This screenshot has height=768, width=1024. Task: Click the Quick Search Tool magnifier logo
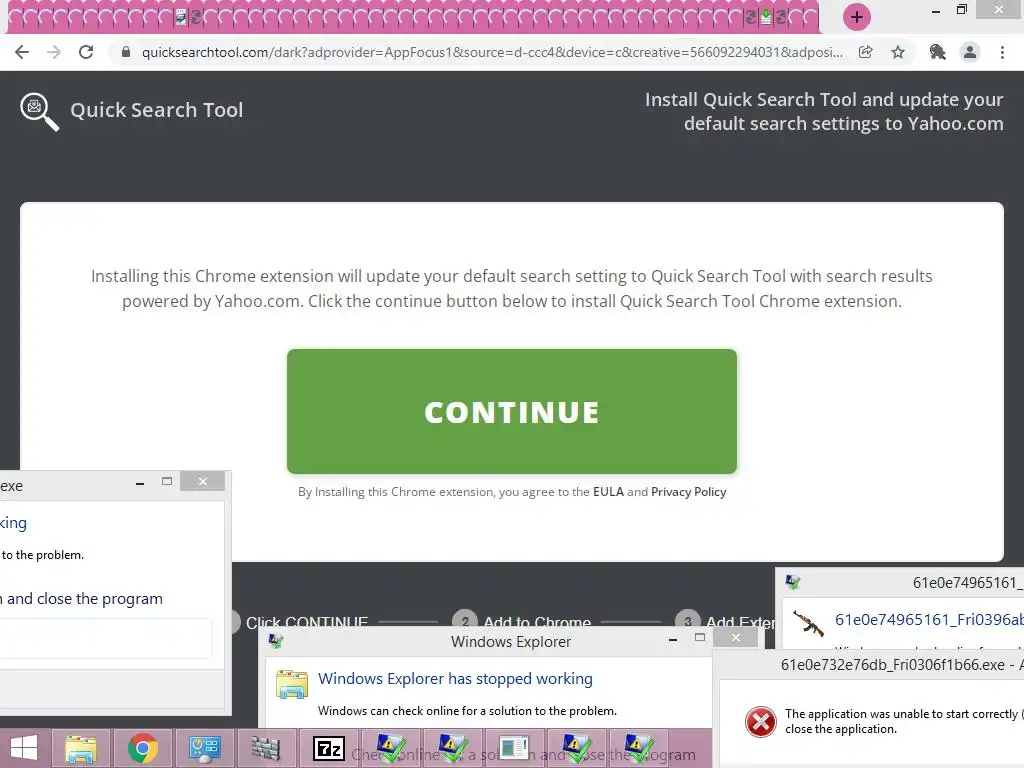click(39, 112)
